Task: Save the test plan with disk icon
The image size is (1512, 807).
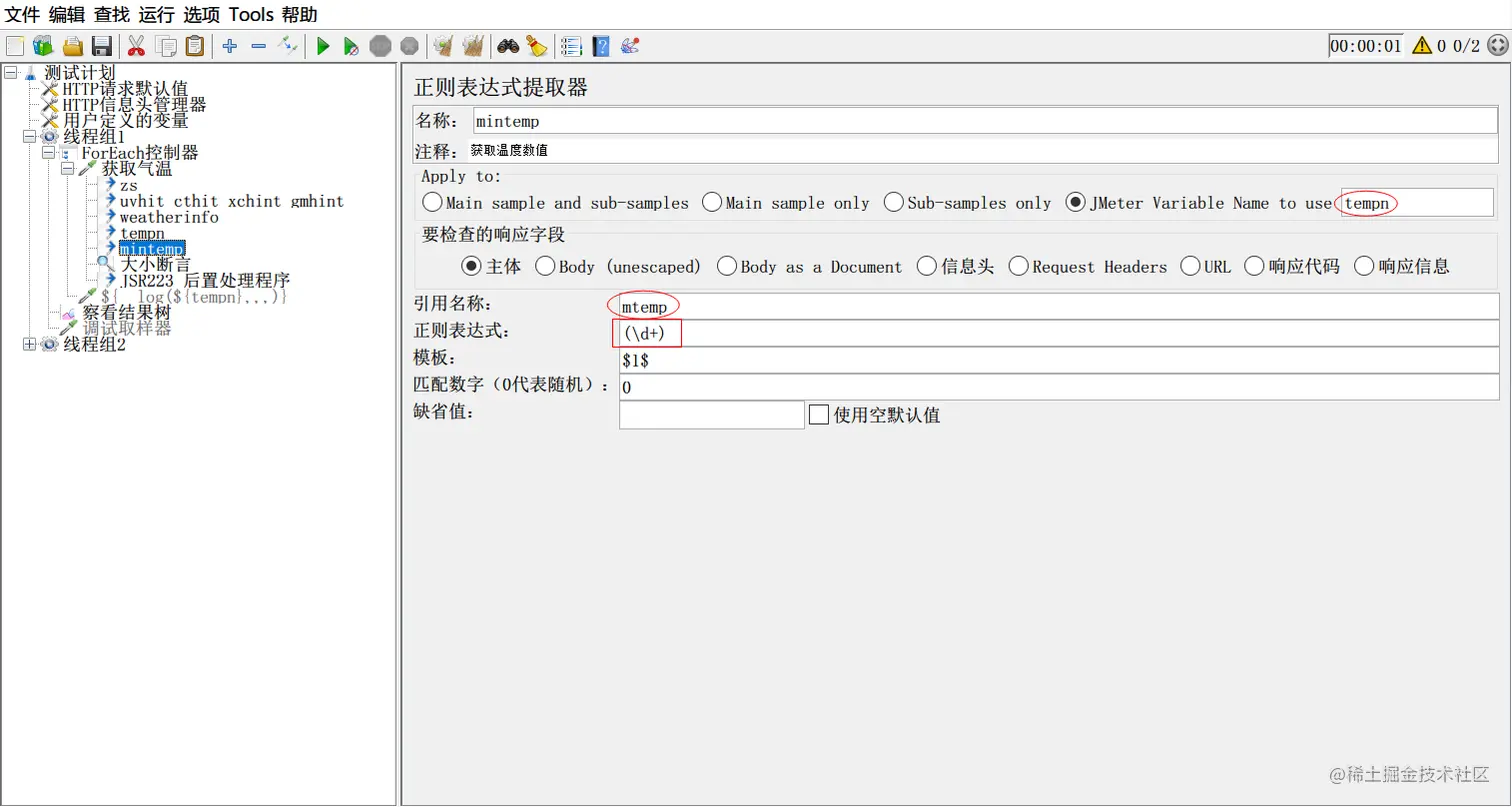Action: 101,45
